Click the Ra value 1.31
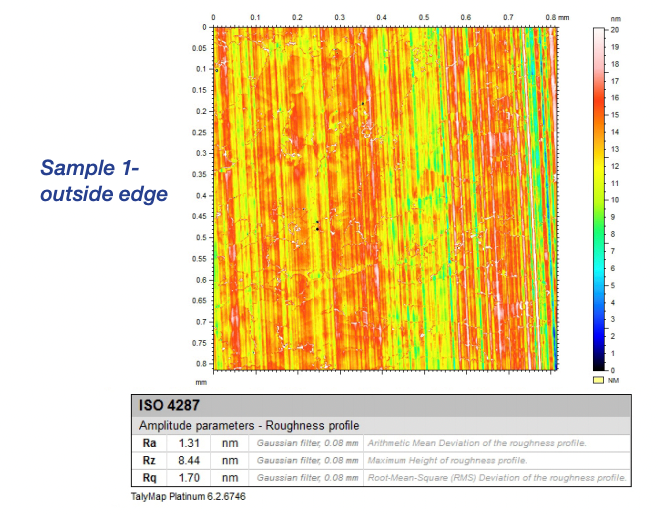Image resolution: width=658 pixels, height=514 pixels. (x=190, y=443)
